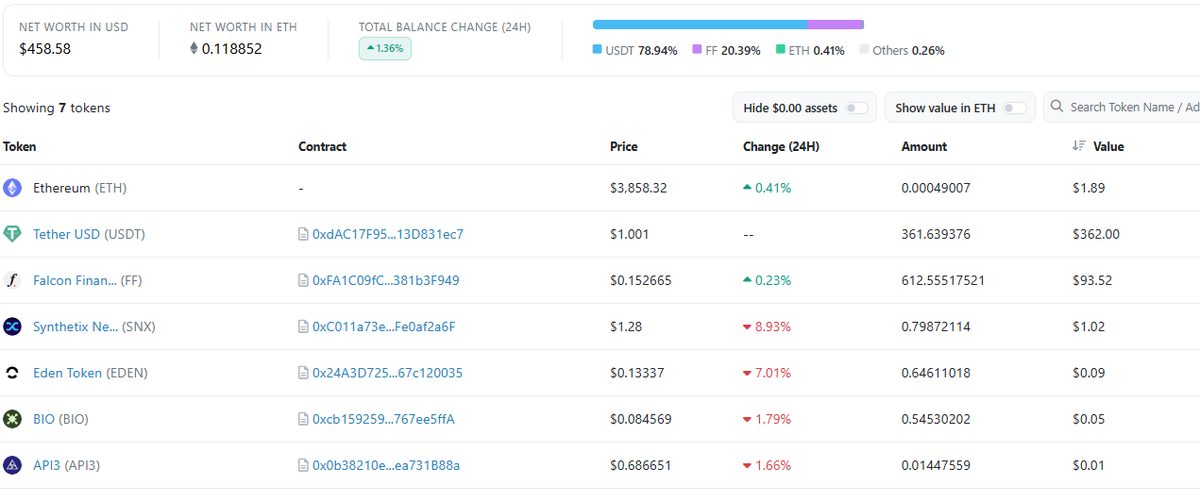
Task: Click contract document icon in FF row
Action: 303,280
